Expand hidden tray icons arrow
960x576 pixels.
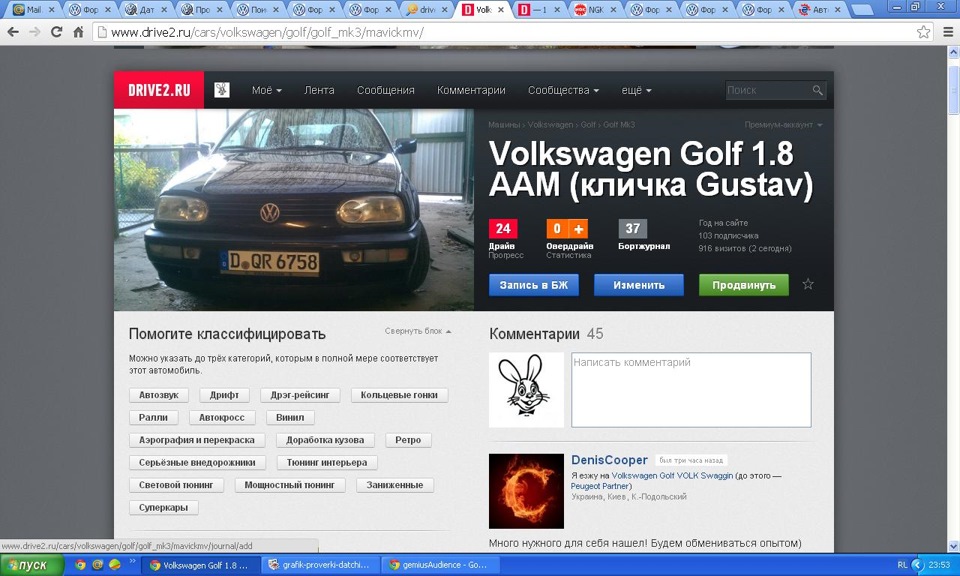[918, 565]
